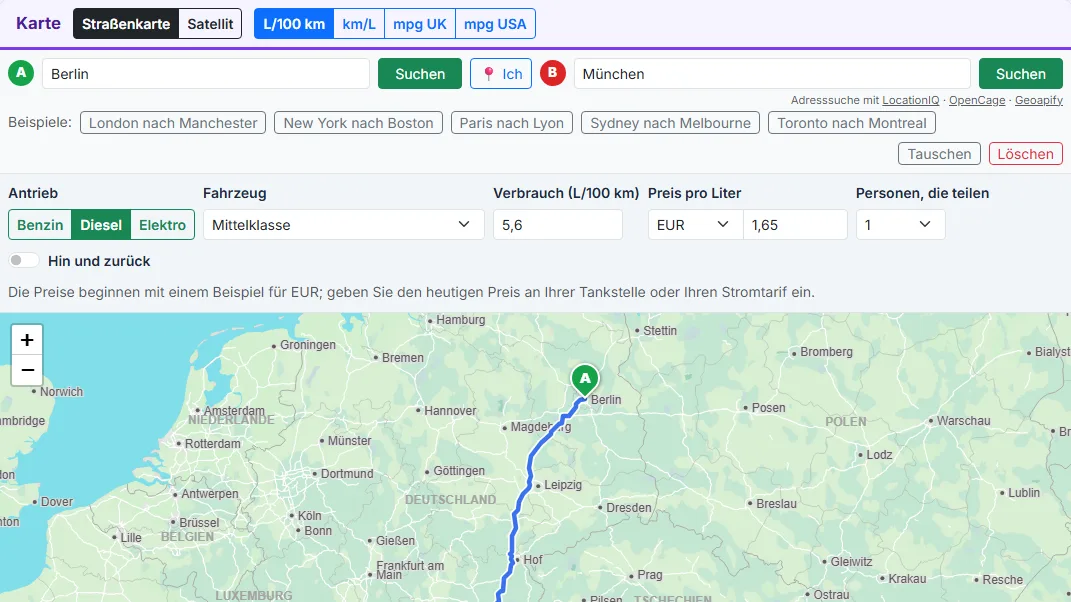Click the destination field containing München
The image size is (1071, 602).
point(772,74)
